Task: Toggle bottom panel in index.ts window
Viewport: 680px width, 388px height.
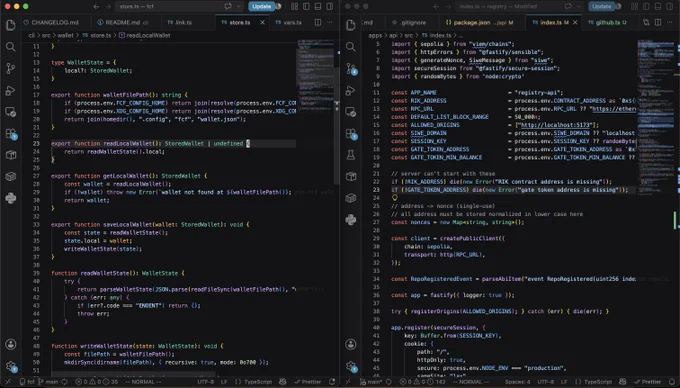Action: click(658, 7)
